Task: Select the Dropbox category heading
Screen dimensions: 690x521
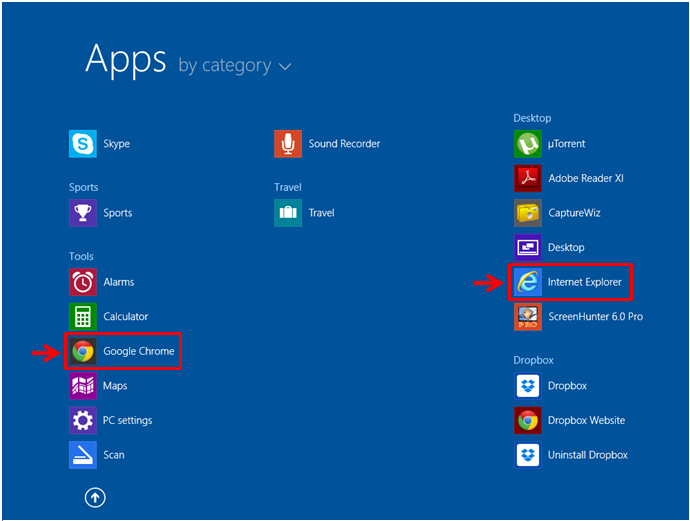Action: [533, 360]
